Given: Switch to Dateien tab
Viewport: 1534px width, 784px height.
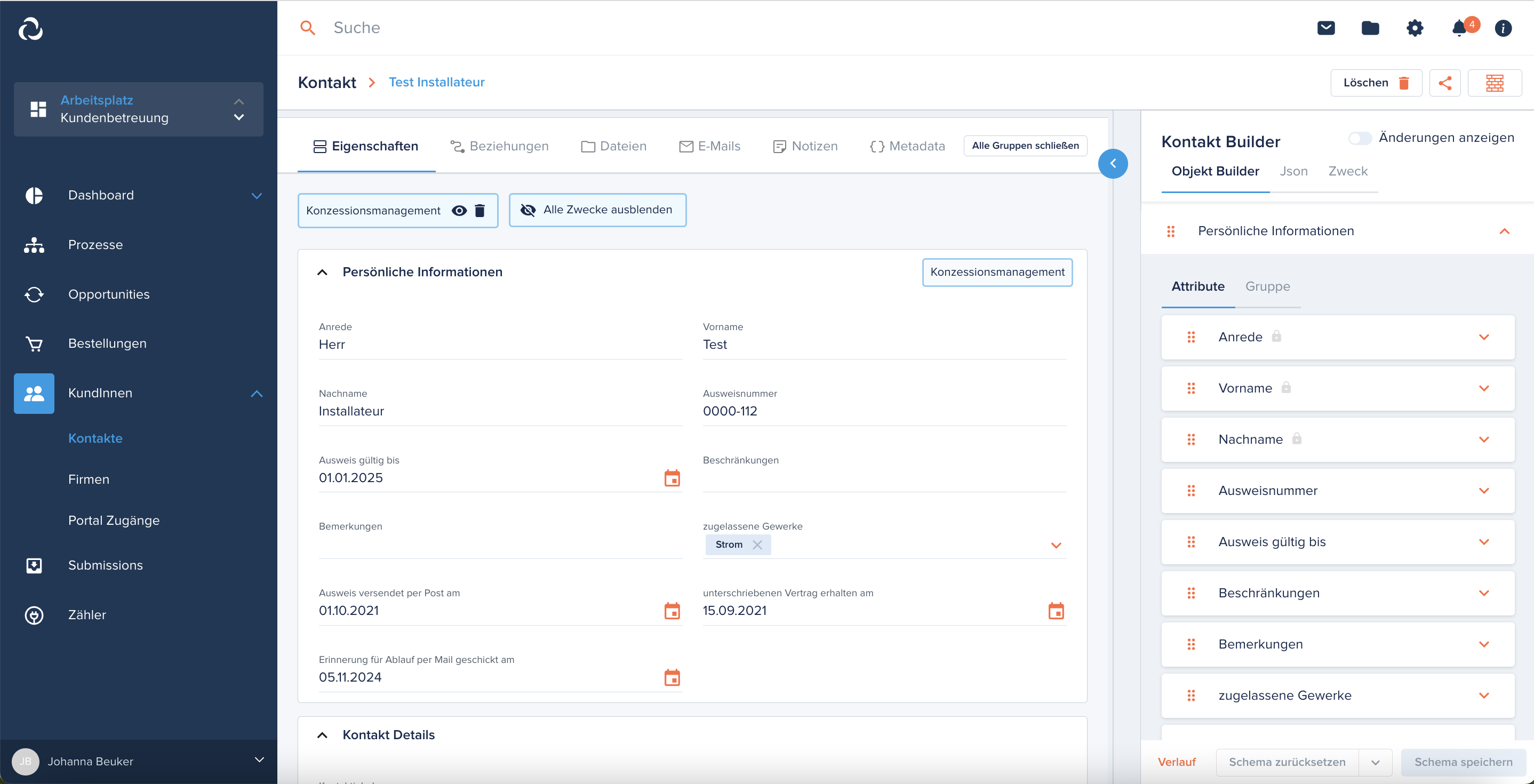Looking at the screenshot, I should click(614, 147).
